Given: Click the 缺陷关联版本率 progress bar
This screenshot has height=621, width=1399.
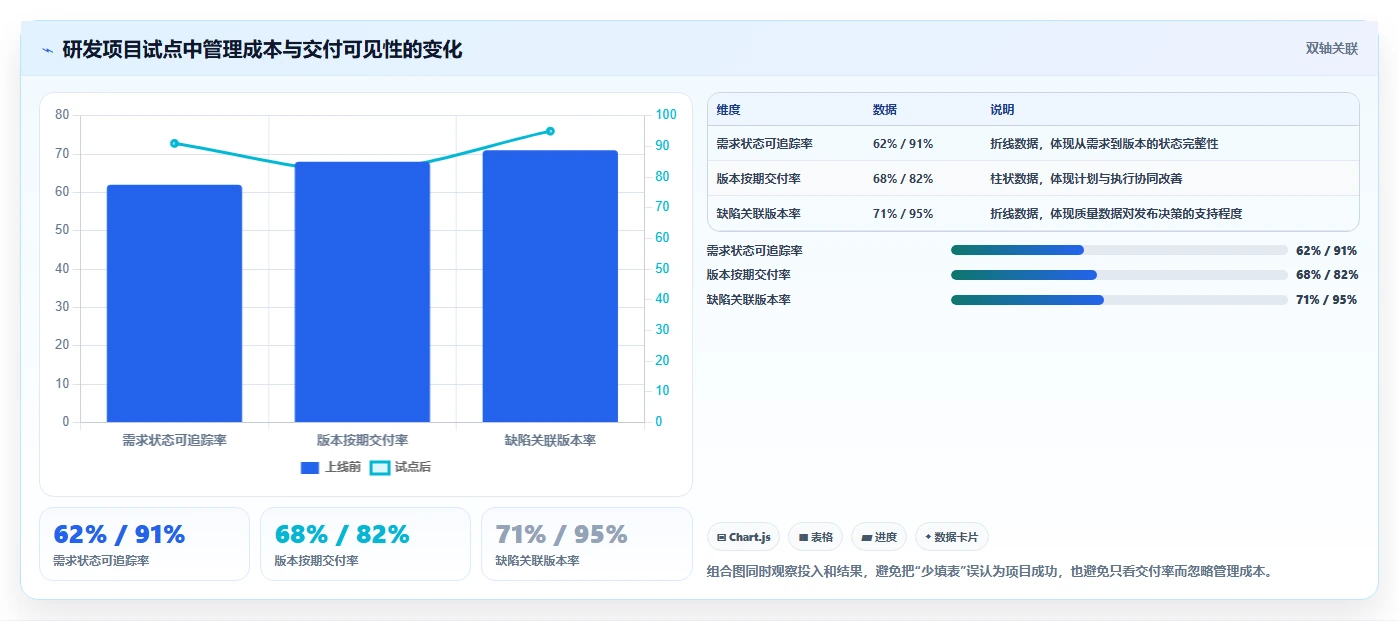Looking at the screenshot, I should tap(1119, 300).
